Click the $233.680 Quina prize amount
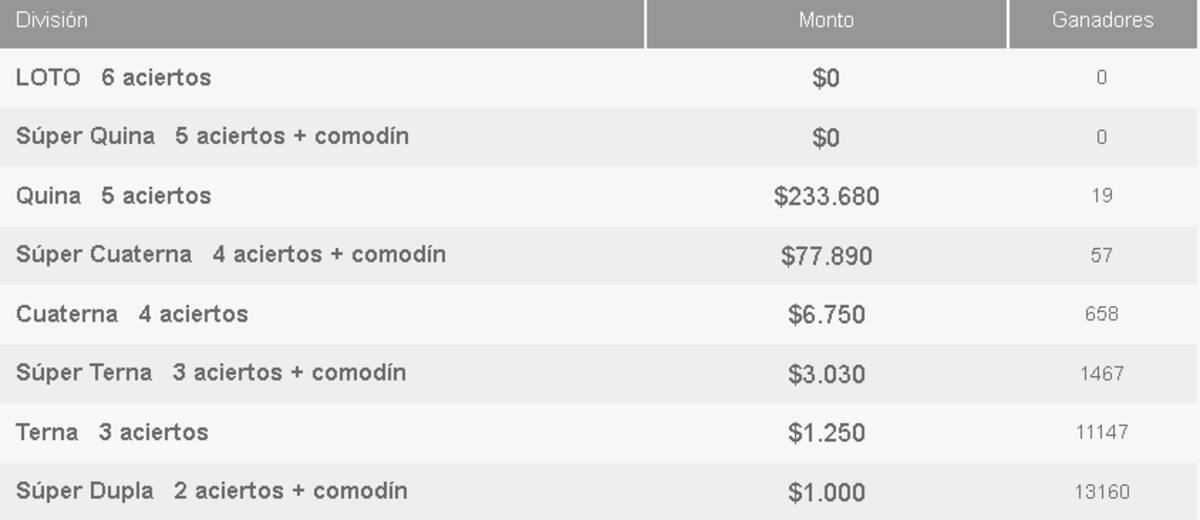Viewport: 1200px width, 520px height. pos(826,197)
